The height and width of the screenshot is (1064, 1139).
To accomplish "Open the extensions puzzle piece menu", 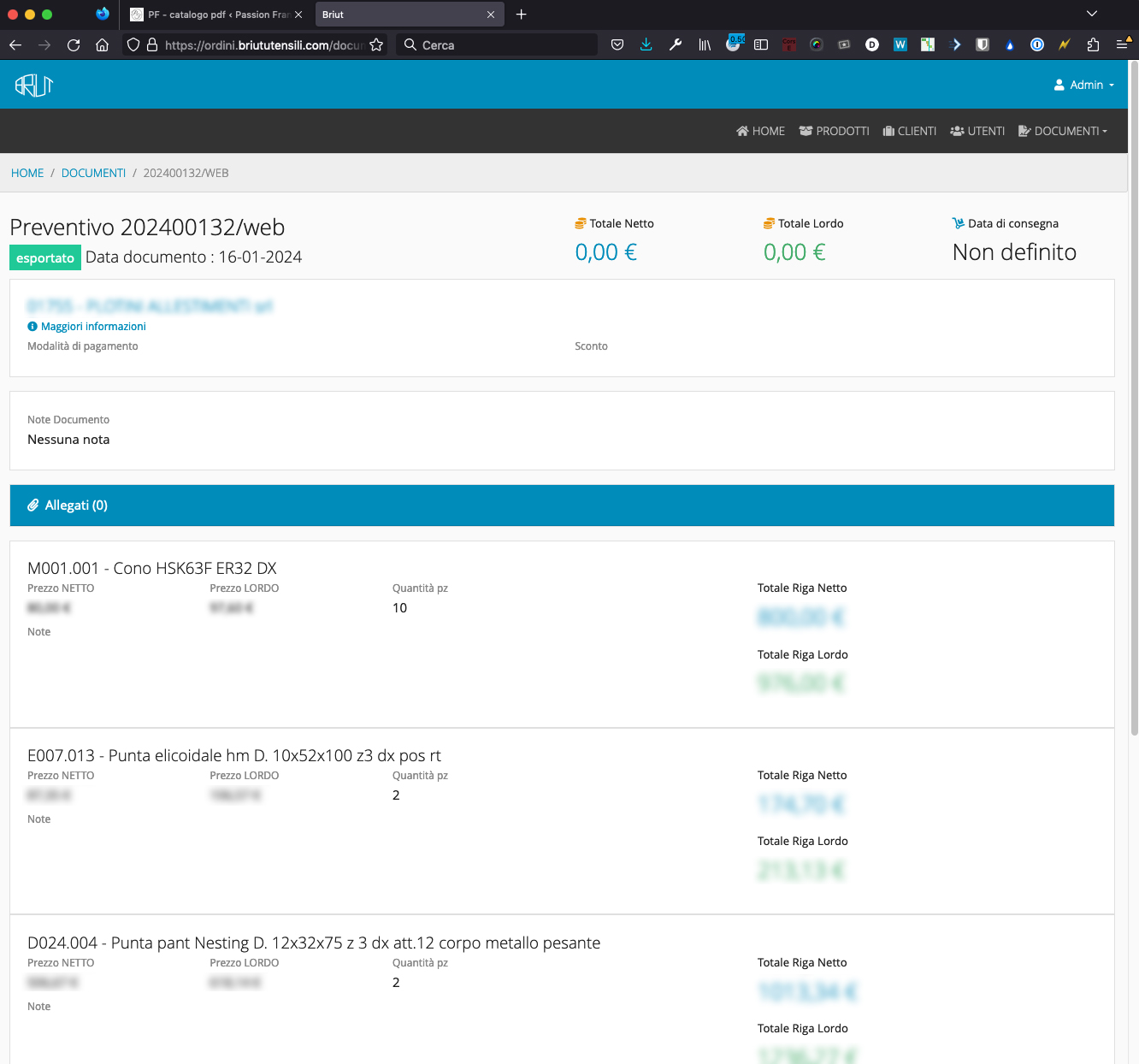I will [1093, 44].
